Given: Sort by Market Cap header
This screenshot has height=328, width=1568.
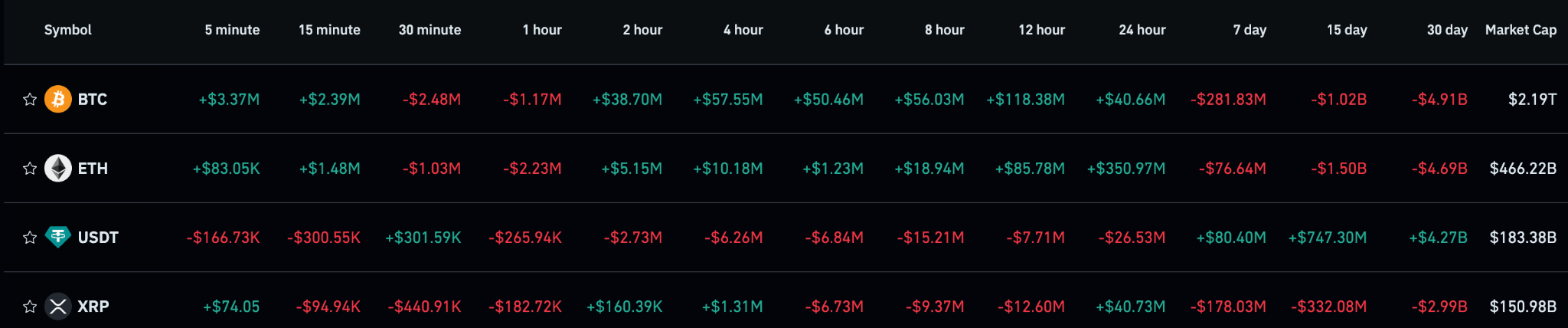Looking at the screenshot, I should click(1521, 30).
